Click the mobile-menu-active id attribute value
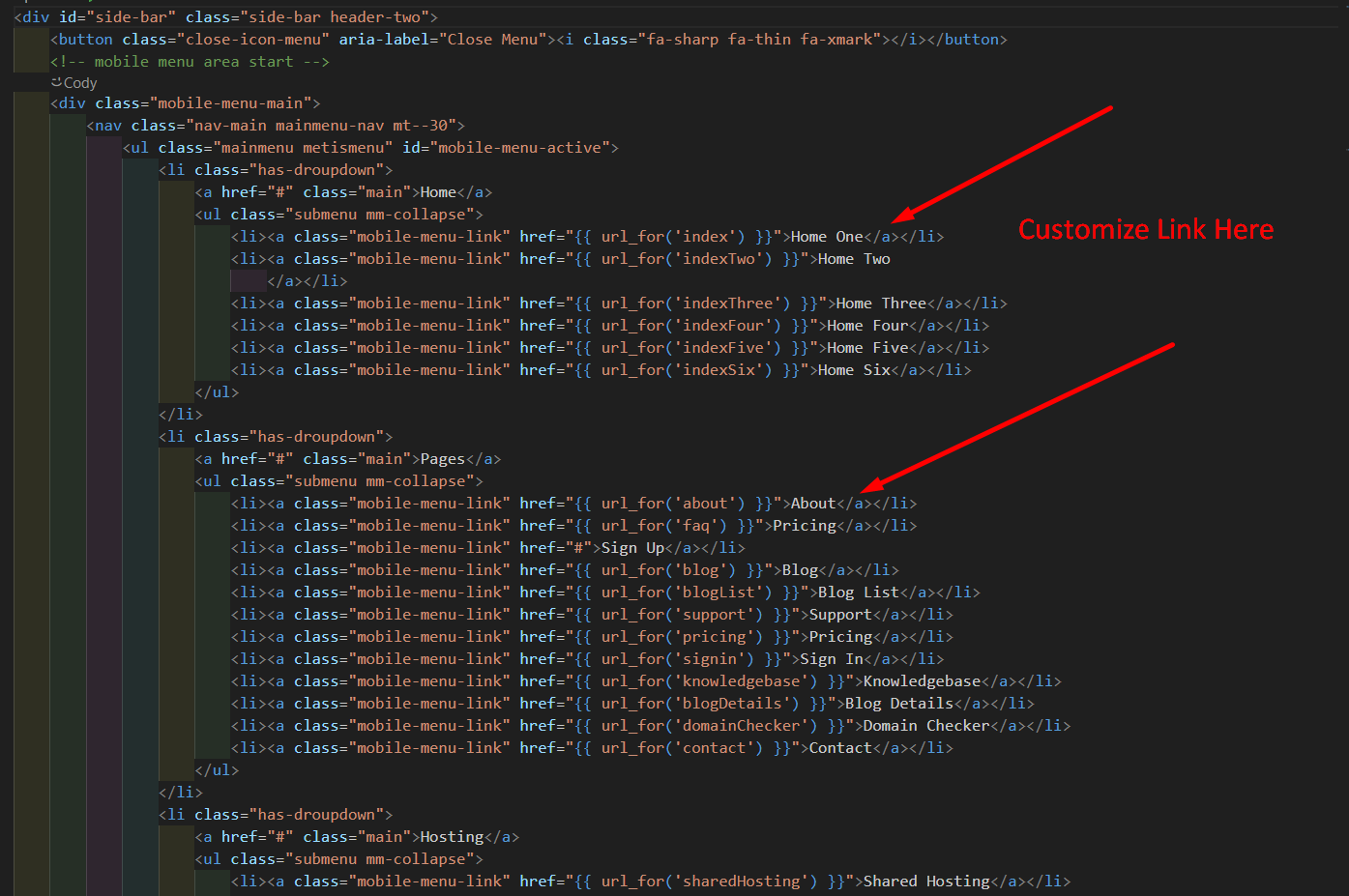The height and width of the screenshot is (896, 1349). (x=519, y=148)
